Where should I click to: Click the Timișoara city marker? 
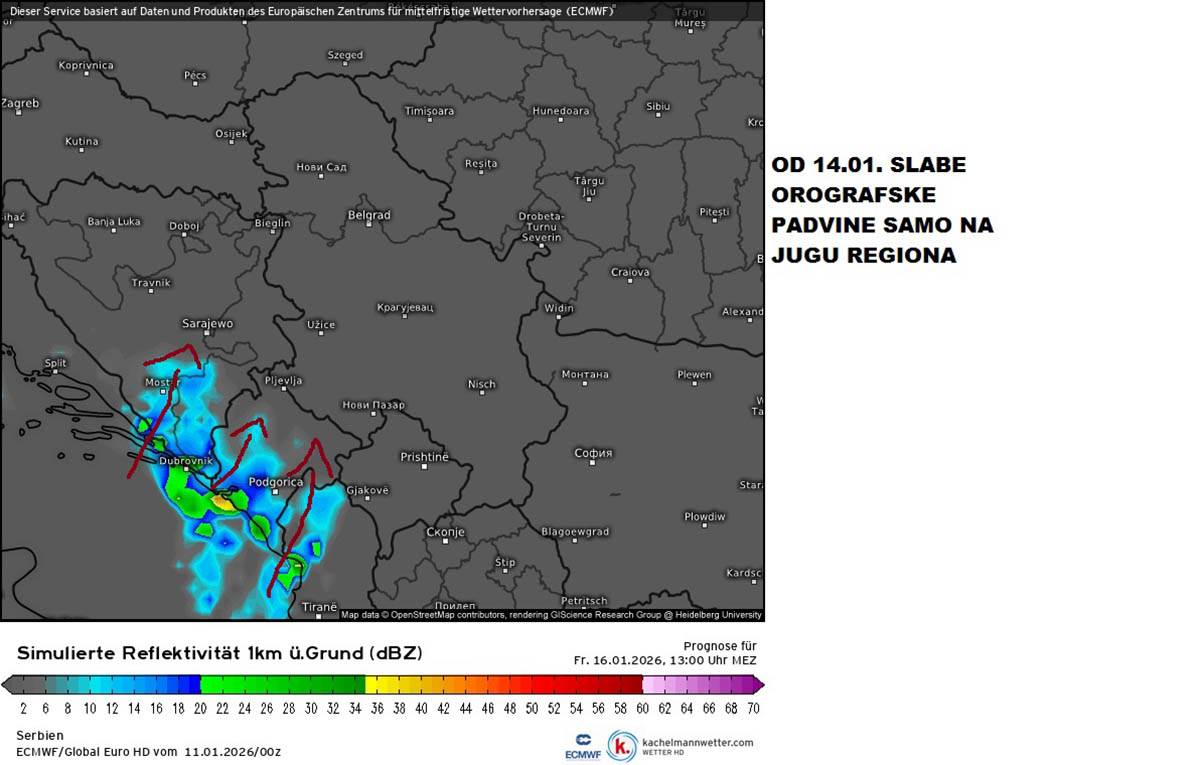click(x=429, y=120)
